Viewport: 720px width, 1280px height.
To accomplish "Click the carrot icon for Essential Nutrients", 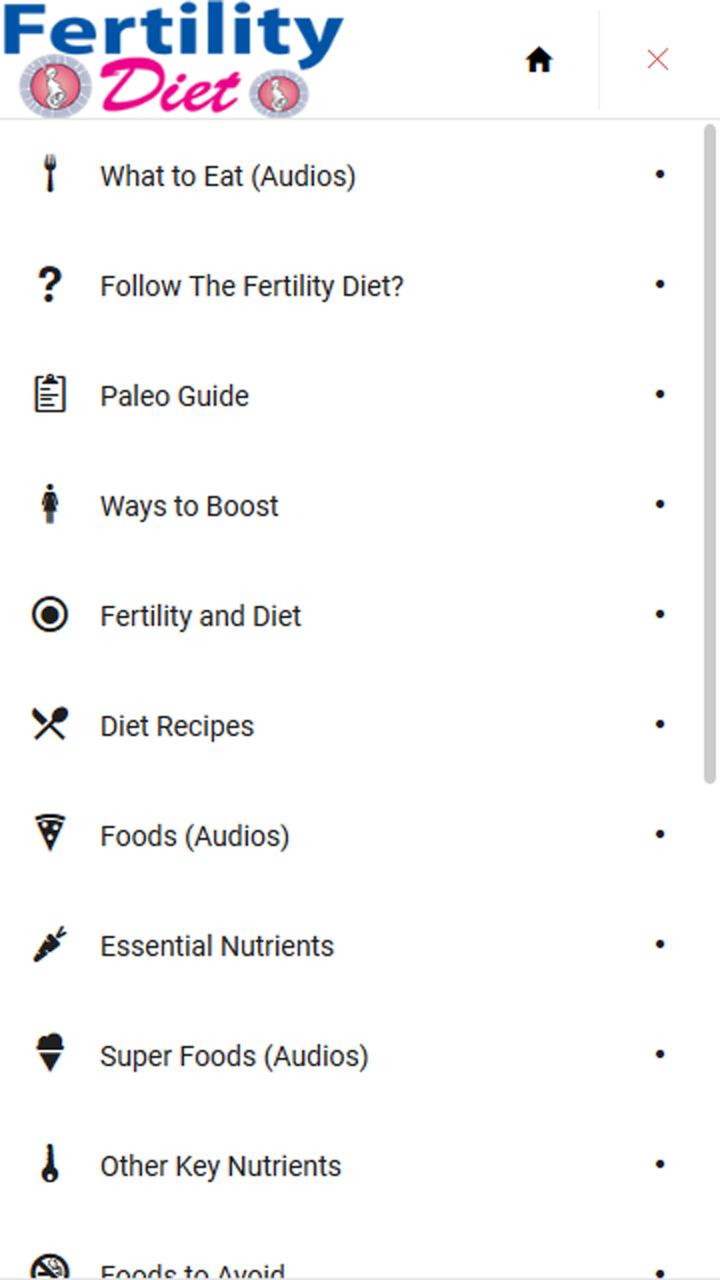I will coord(49,944).
